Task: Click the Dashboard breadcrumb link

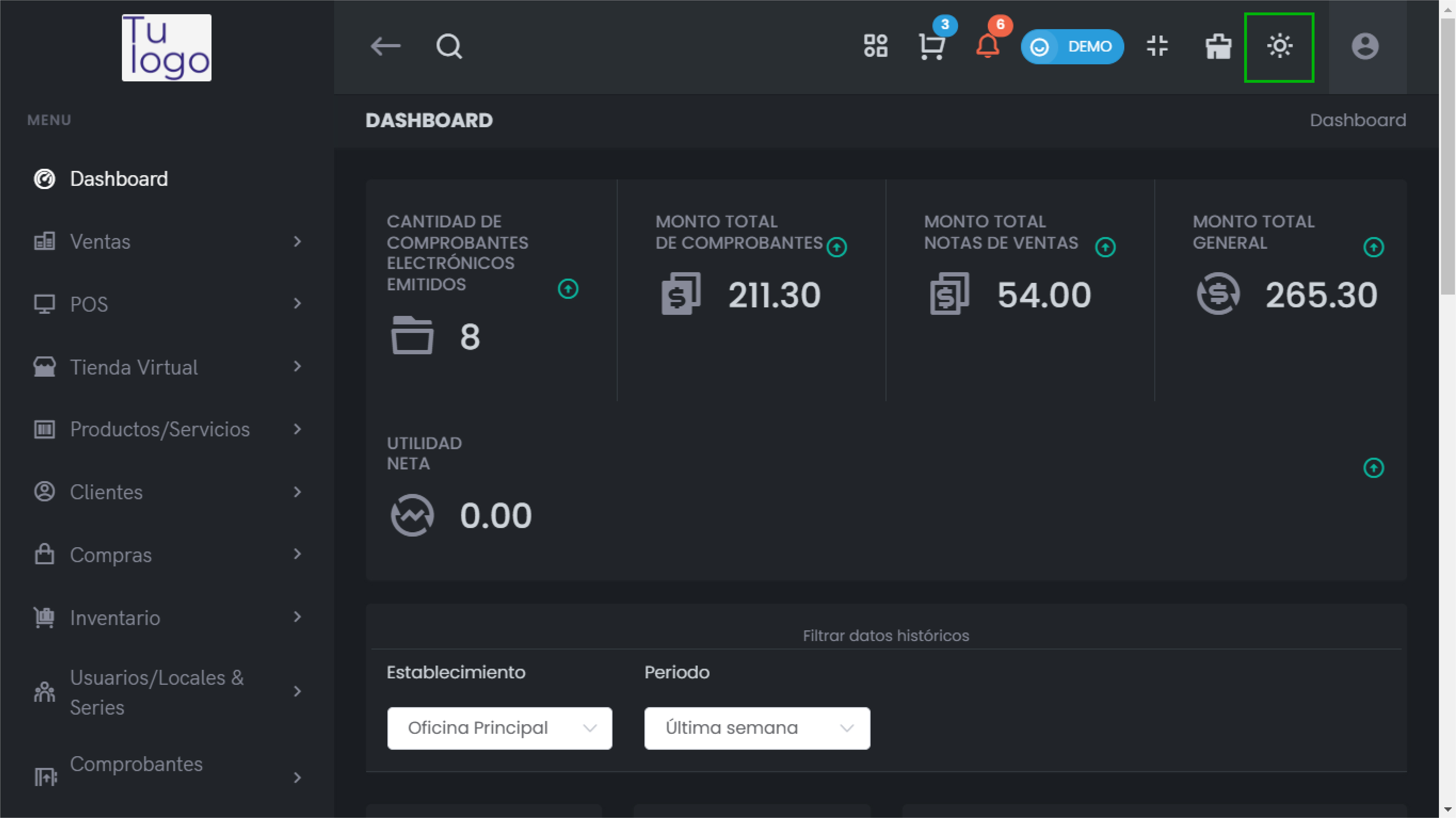Action: pyautogui.click(x=1358, y=120)
